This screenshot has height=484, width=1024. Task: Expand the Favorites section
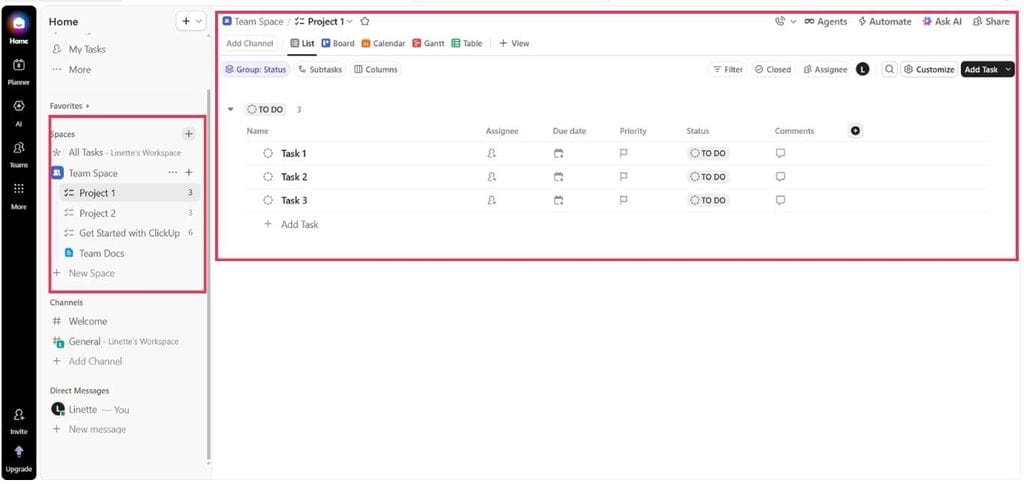pos(70,105)
